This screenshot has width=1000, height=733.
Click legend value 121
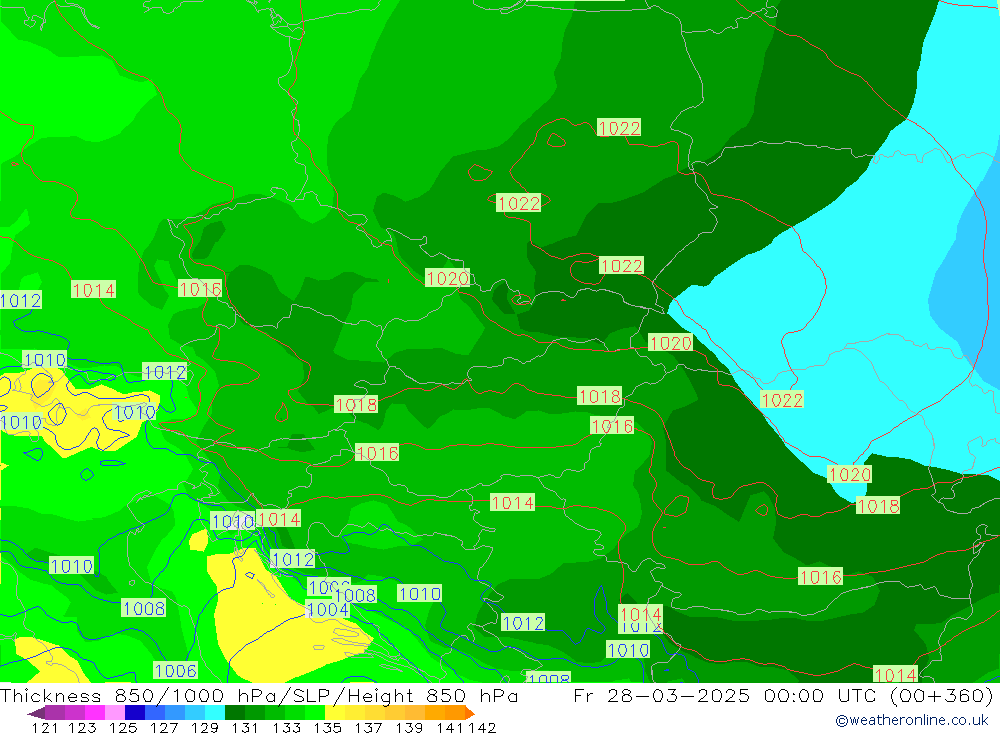(x=45, y=727)
